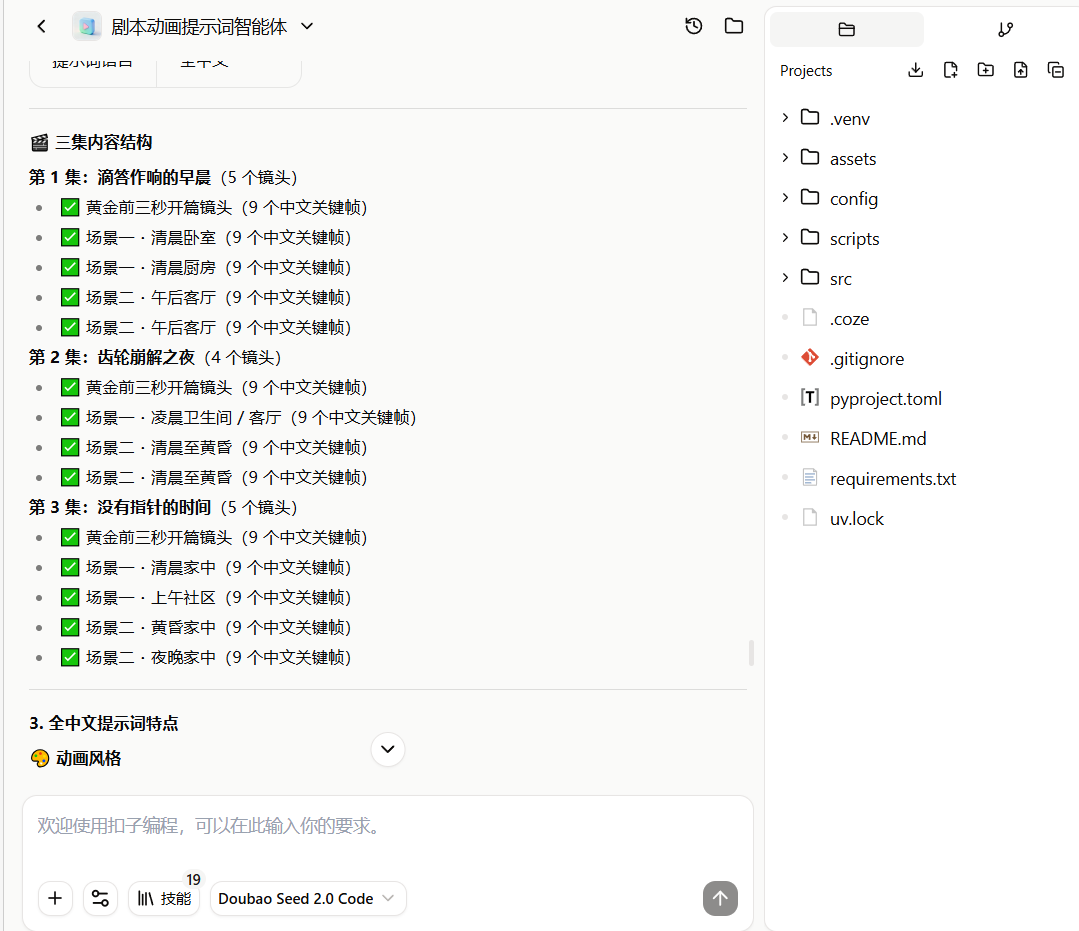Open the version history icon

[x=693, y=26]
